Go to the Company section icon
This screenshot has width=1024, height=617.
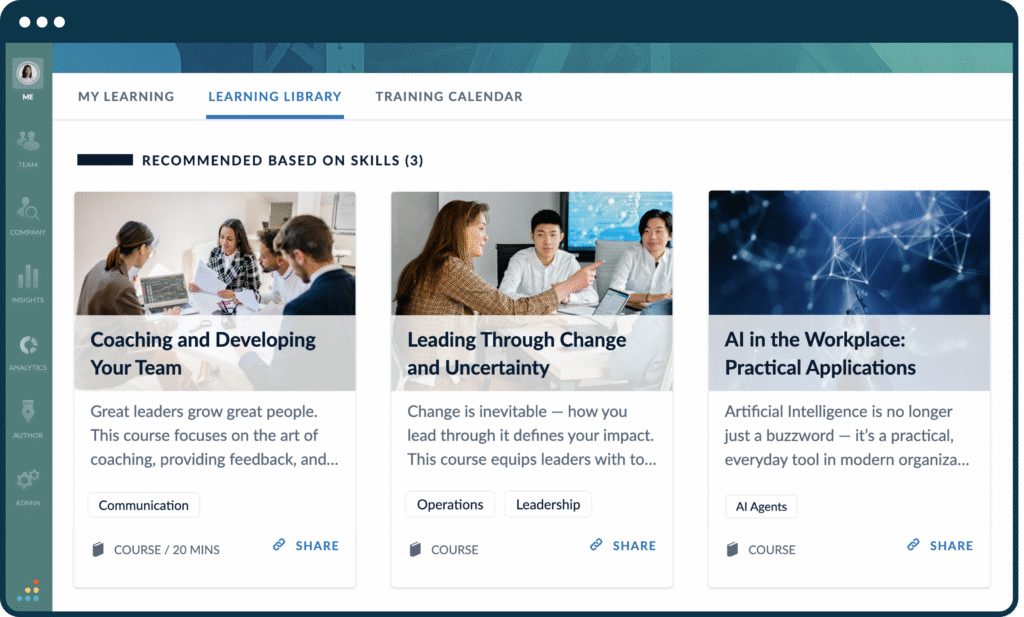pos(27,209)
